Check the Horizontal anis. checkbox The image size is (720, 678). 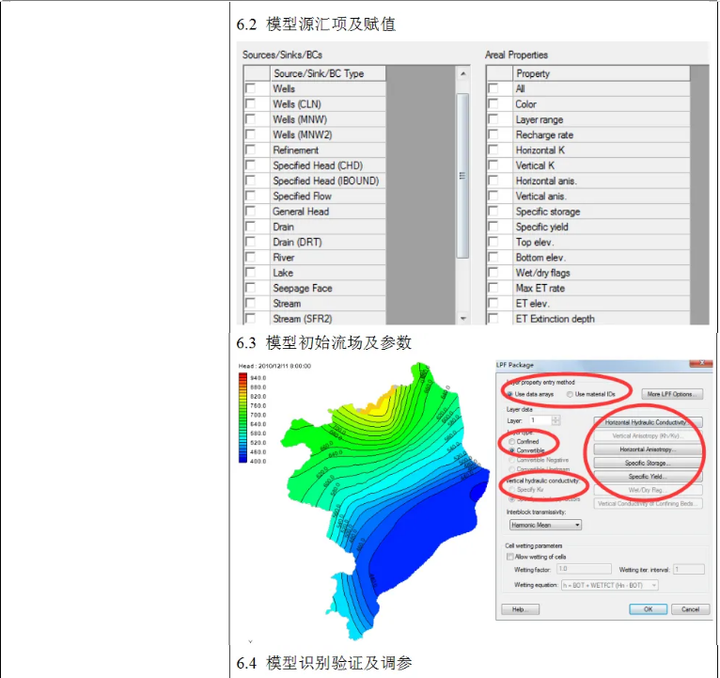click(493, 180)
